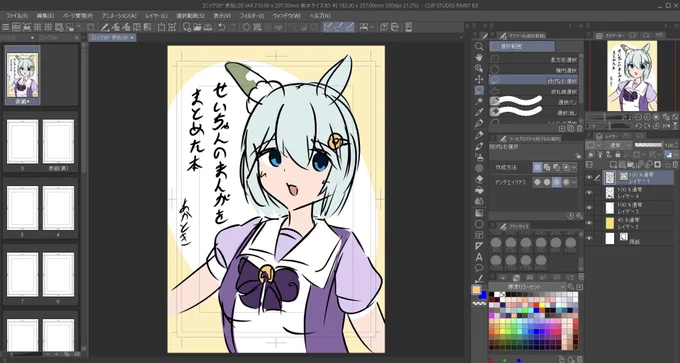This screenshot has height=363, width=680.
Task: Select the Auto select magic wand tool
Action: tap(479, 101)
